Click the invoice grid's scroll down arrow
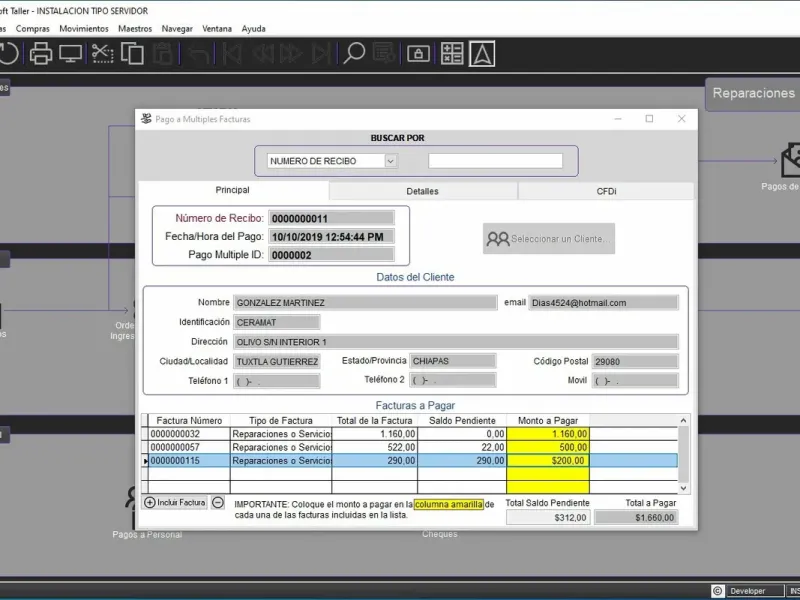The width and height of the screenshot is (800, 600). point(684,488)
